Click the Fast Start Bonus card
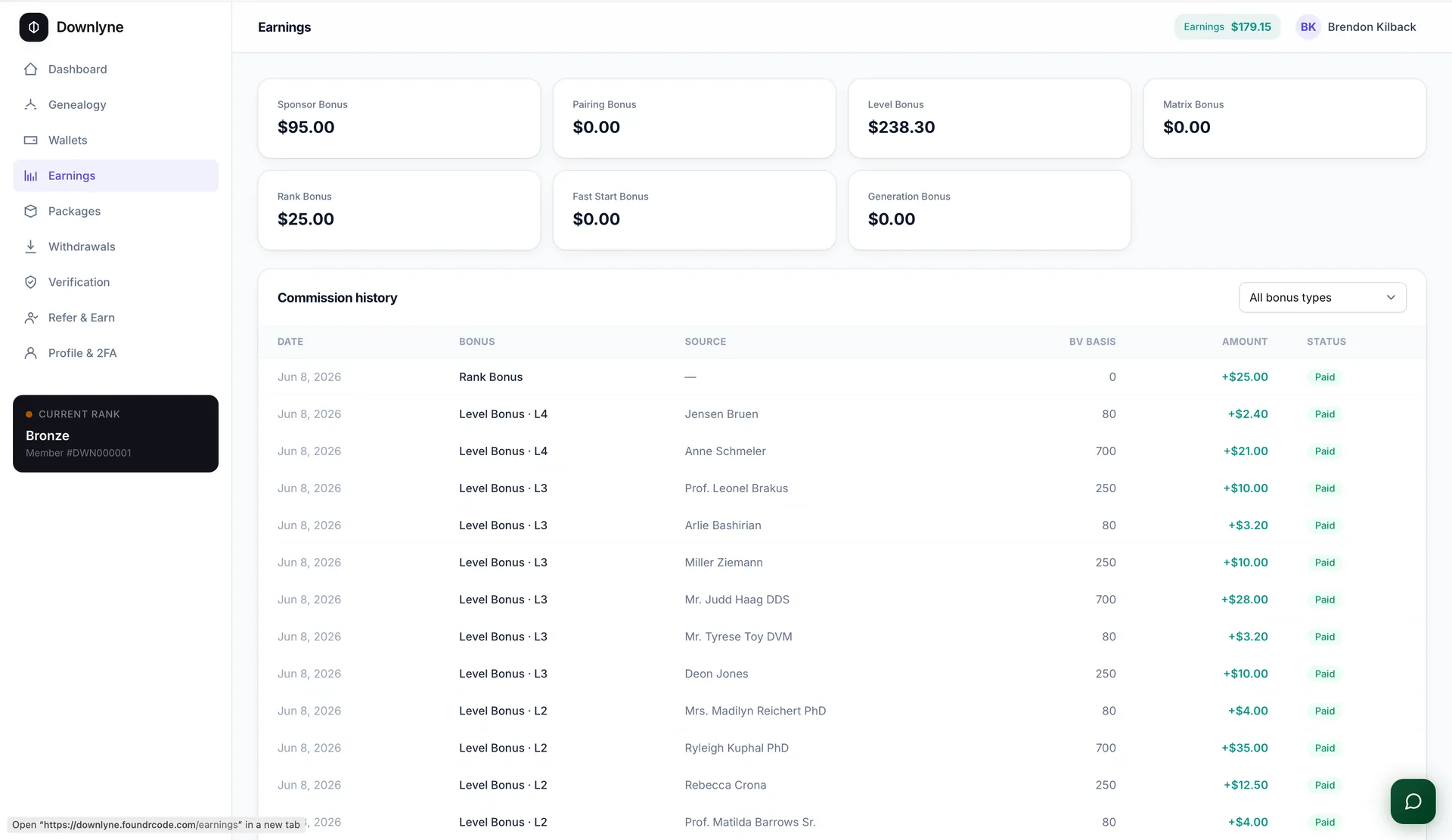Viewport: 1452px width, 840px height. click(694, 210)
